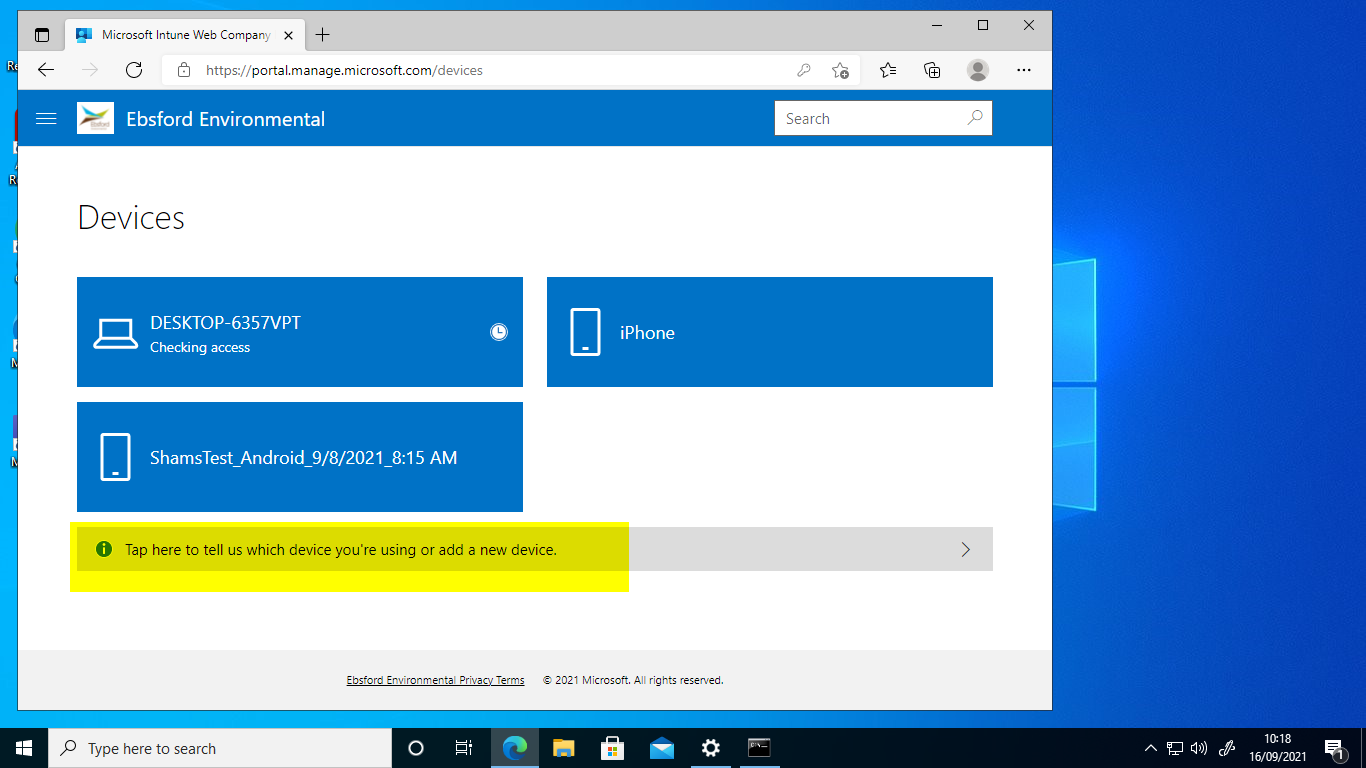The image size is (1366, 768).
Task: Click the 'Devices' page heading
Action: coord(131,217)
